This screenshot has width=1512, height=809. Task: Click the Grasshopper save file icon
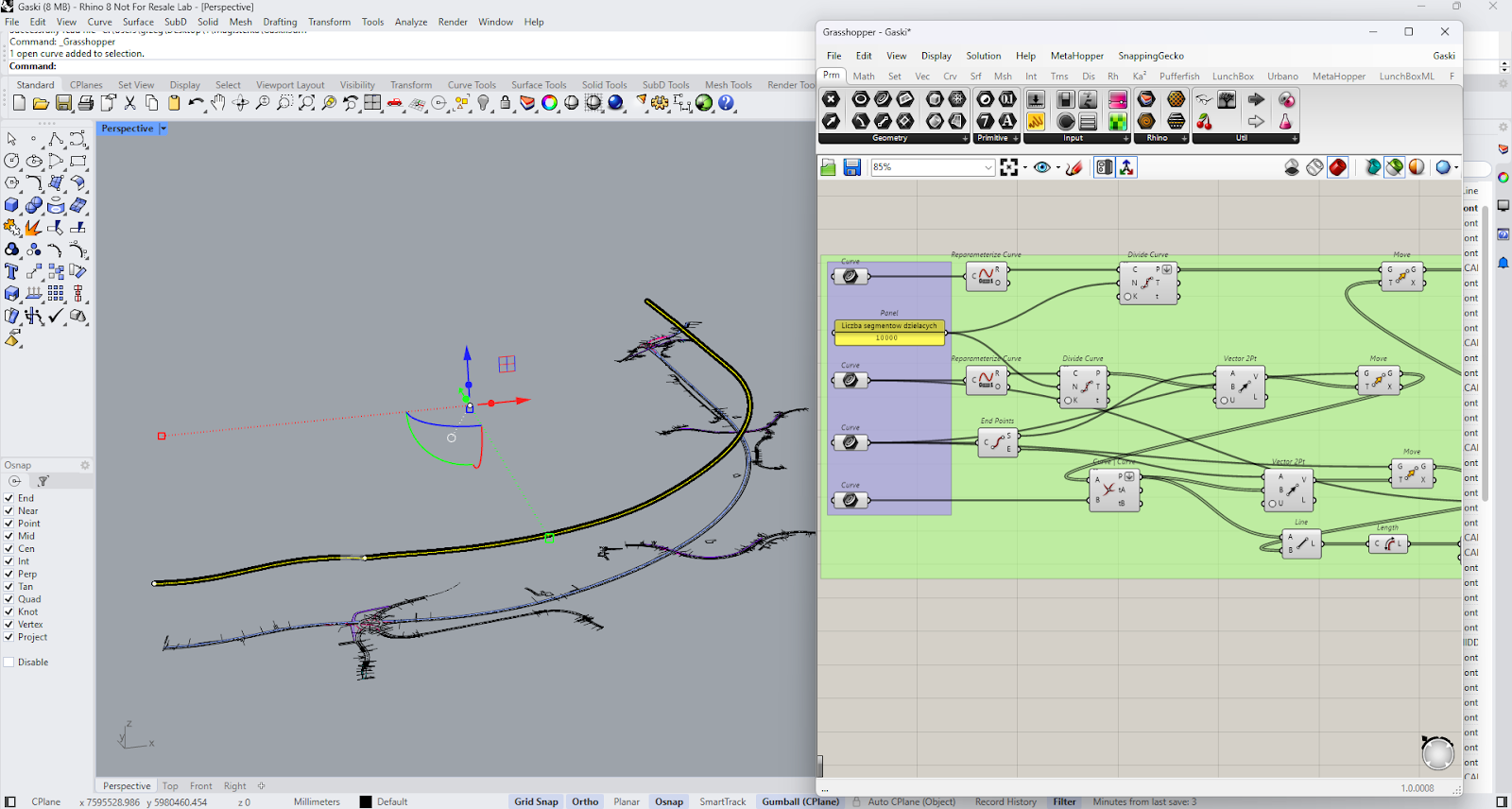851,167
